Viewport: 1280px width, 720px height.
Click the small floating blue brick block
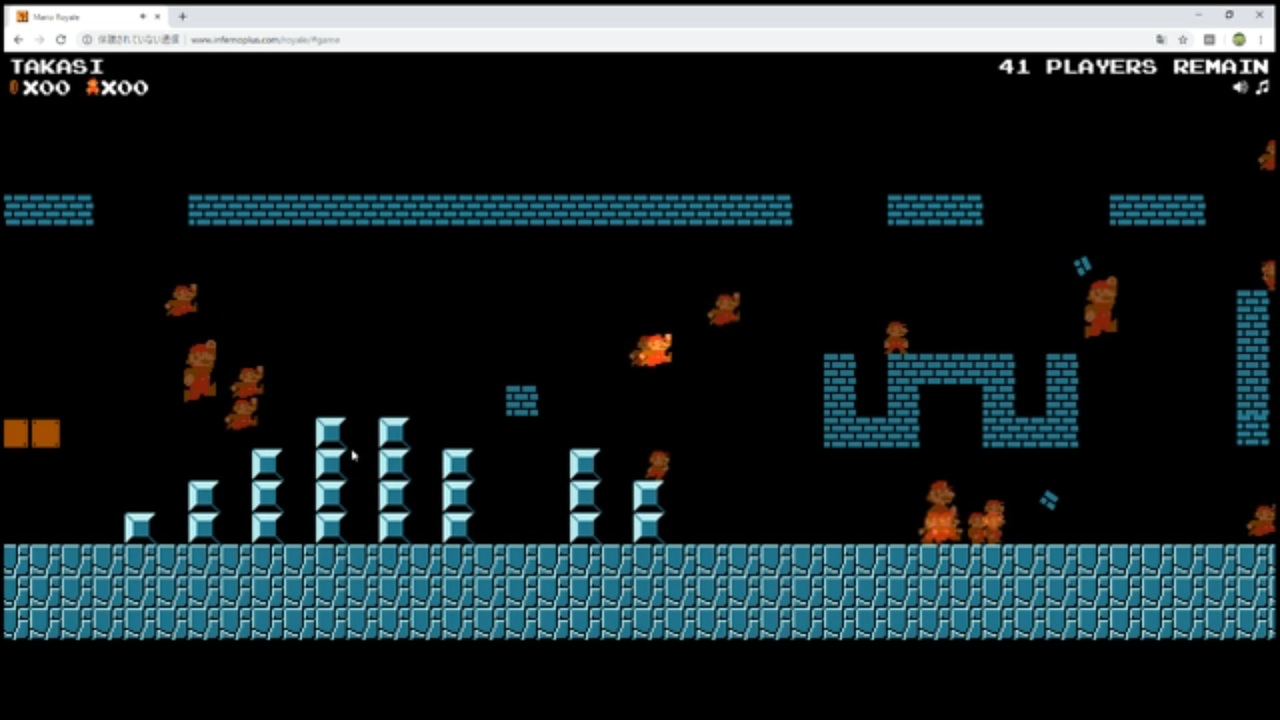click(521, 400)
